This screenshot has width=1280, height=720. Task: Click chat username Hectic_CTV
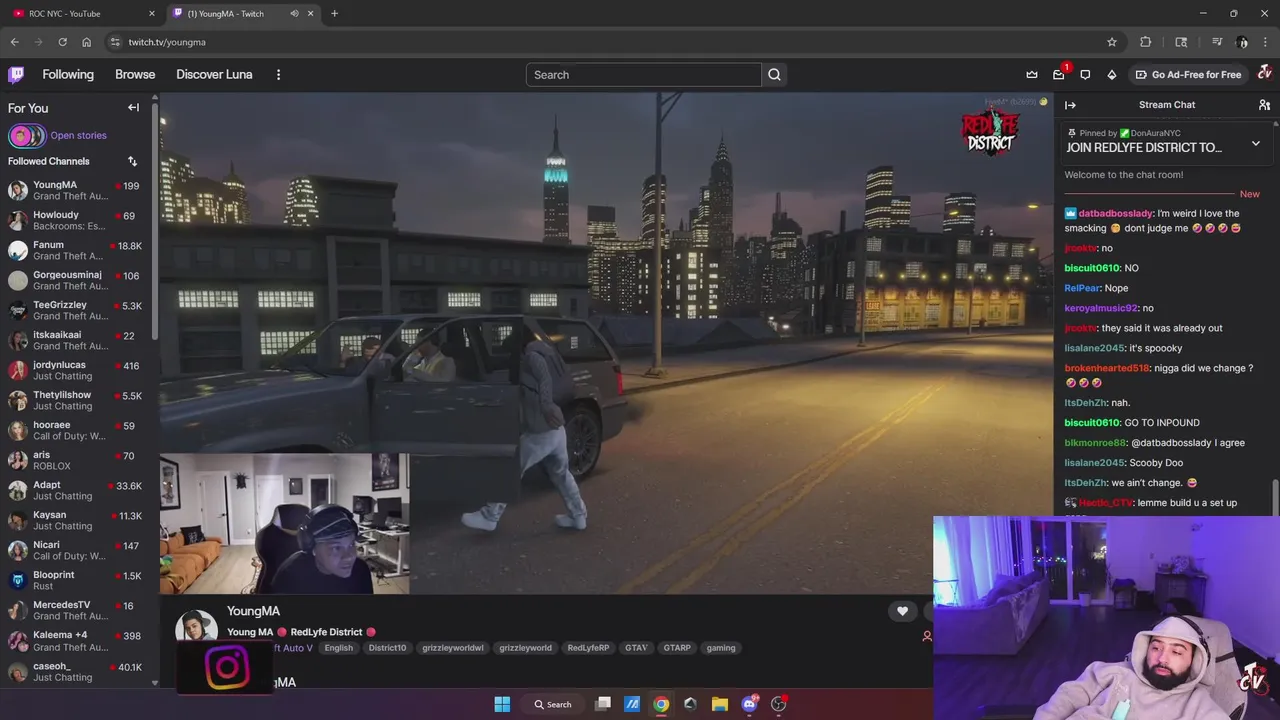tap(1105, 503)
